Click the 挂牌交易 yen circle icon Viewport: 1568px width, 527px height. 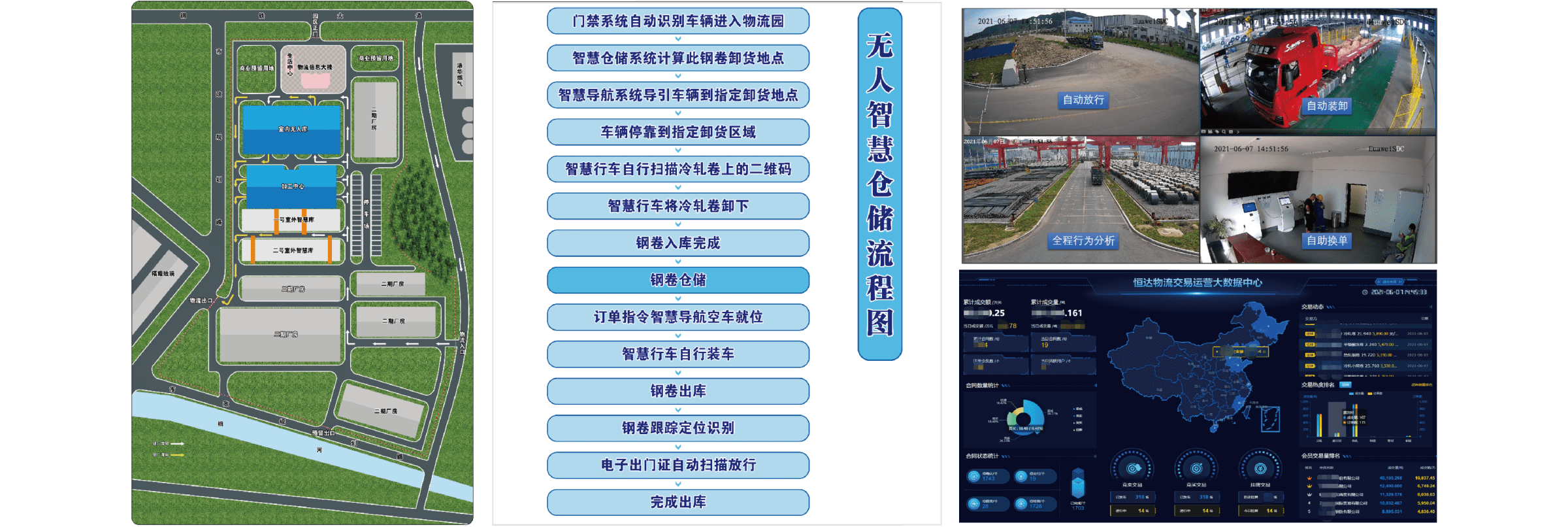pyautogui.click(x=1260, y=468)
